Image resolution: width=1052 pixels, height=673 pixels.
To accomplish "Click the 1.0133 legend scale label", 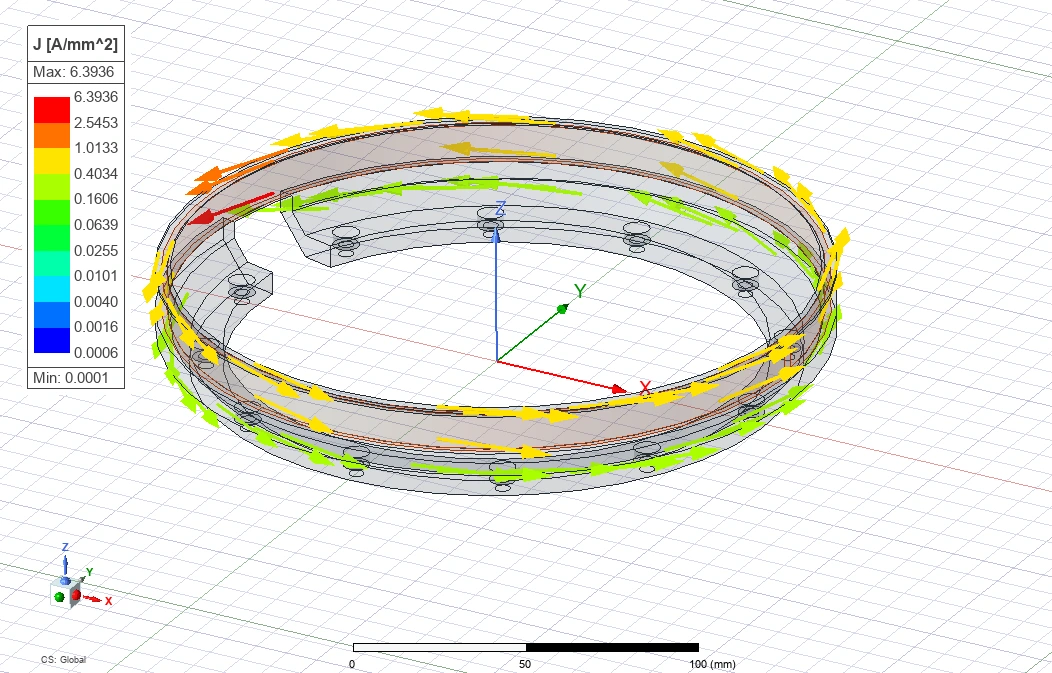I will [x=96, y=148].
